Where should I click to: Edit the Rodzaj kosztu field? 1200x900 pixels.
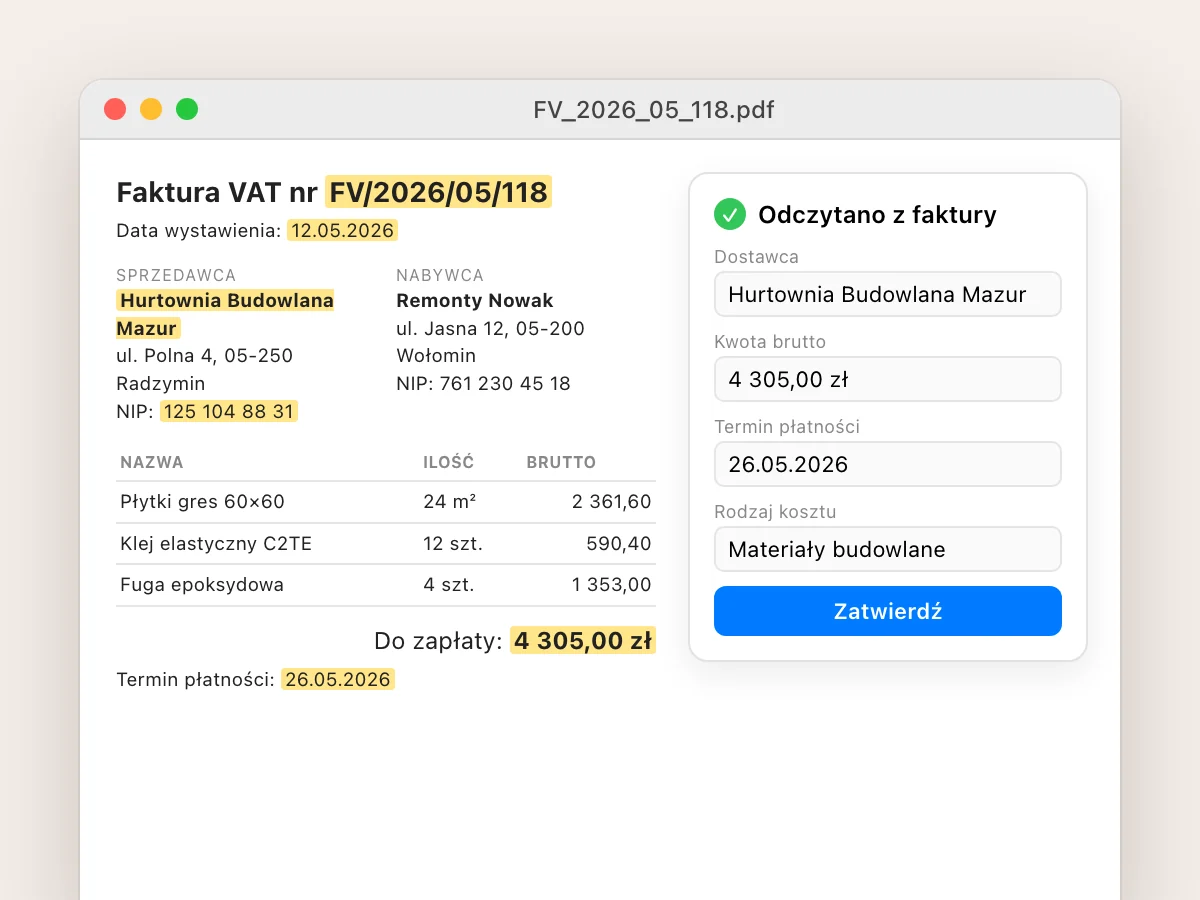click(888, 549)
